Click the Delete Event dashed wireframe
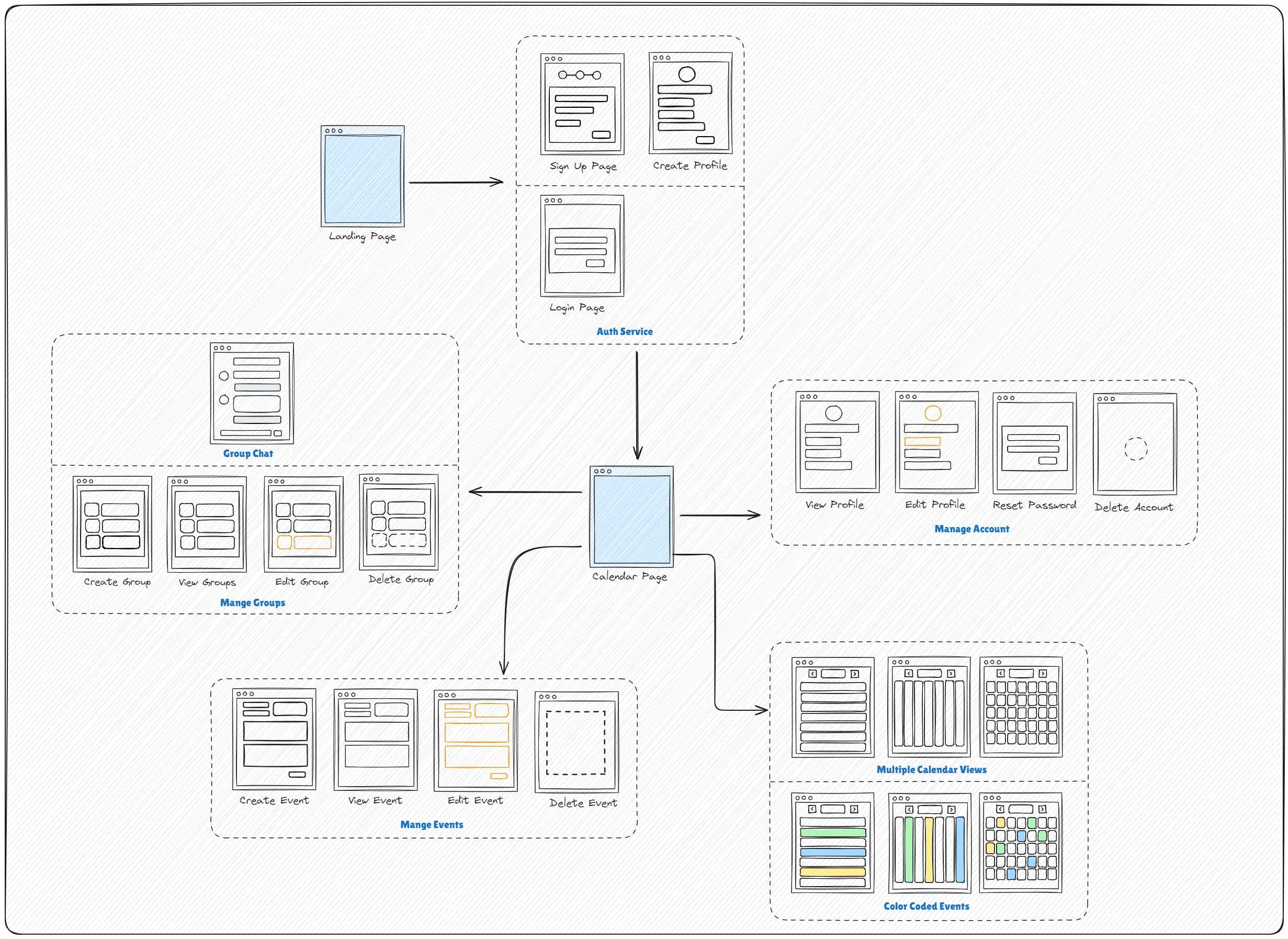This screenshot has width=1288, height=939. point(576,742)
